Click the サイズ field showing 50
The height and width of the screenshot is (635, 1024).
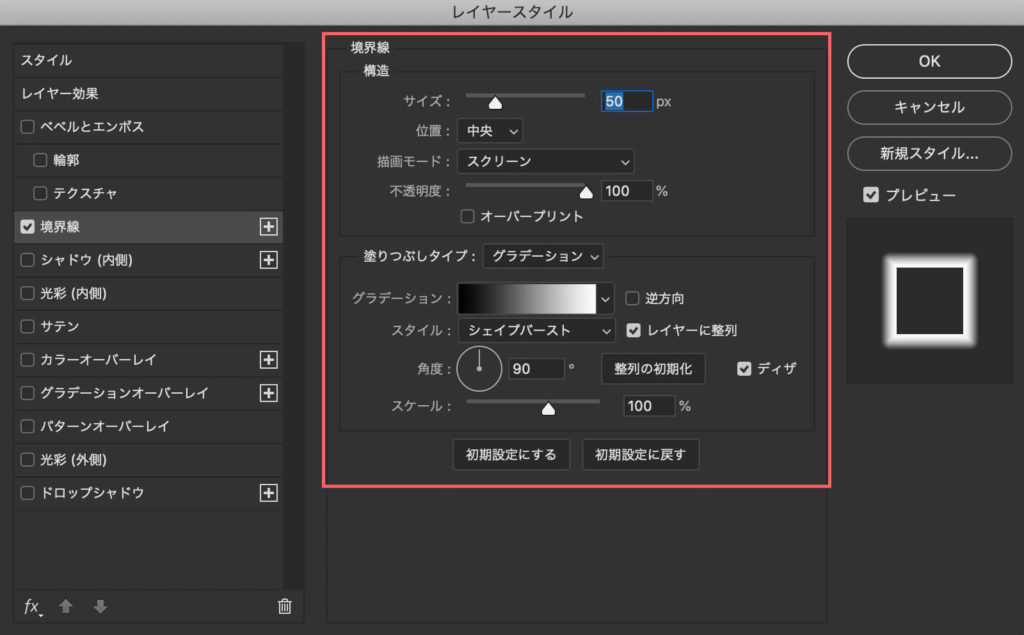(x=626, y=101)
